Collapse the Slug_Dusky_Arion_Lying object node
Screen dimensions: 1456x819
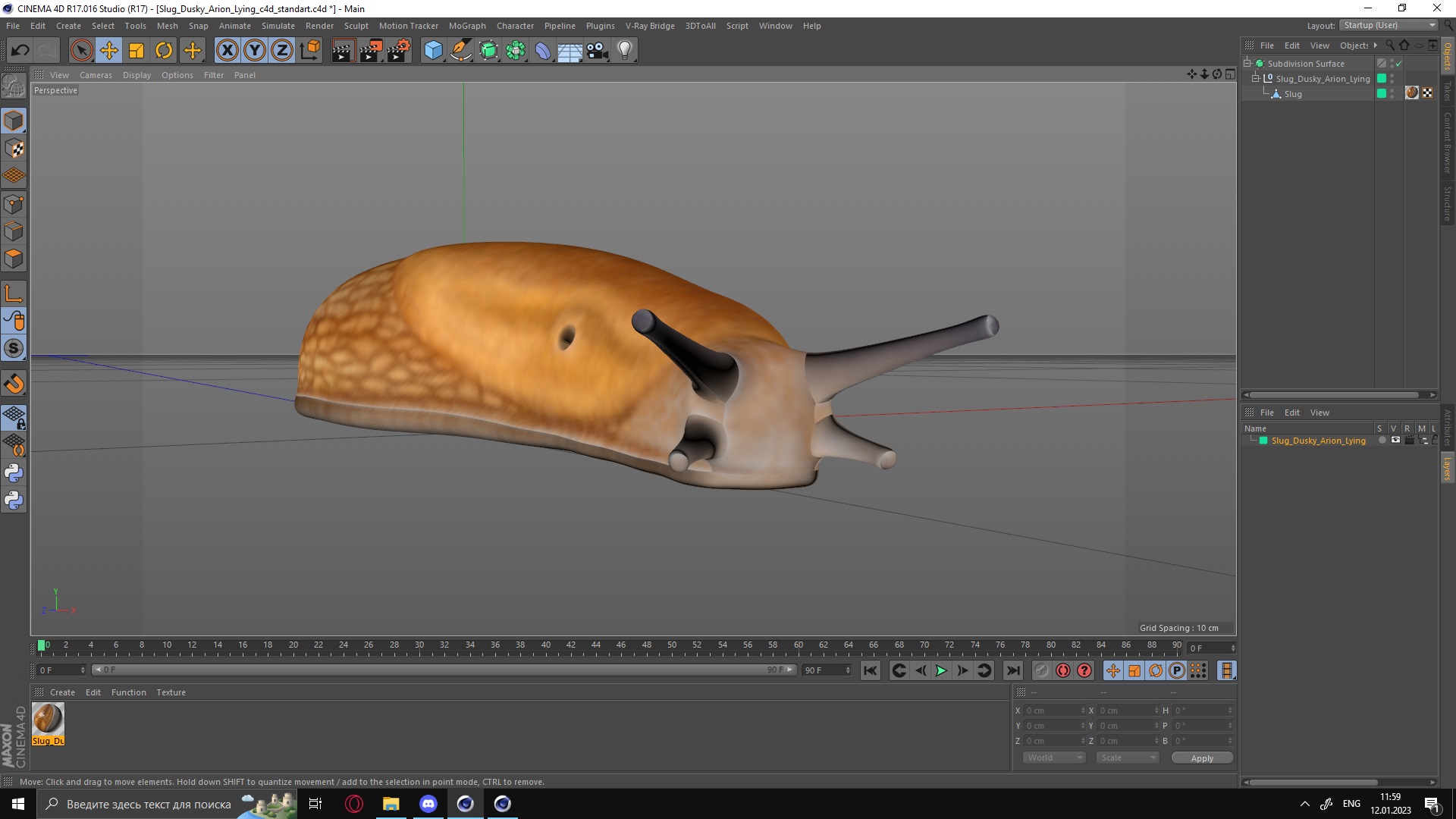click(x=1255, y=78)
